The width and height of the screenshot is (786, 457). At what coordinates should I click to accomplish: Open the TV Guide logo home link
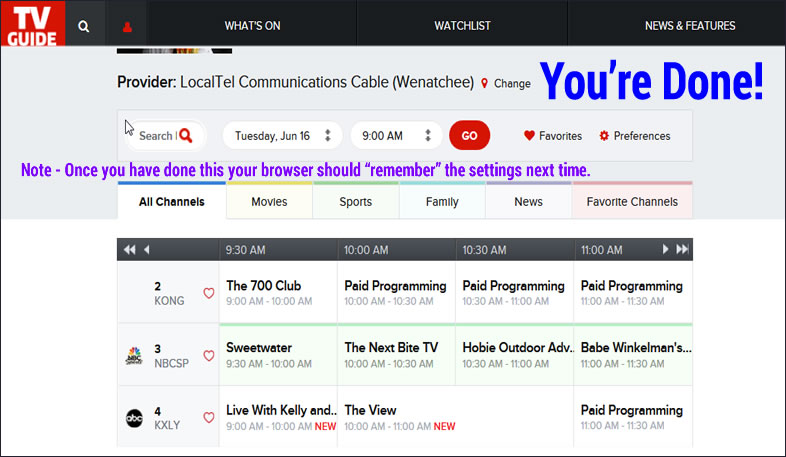[33, 24]
